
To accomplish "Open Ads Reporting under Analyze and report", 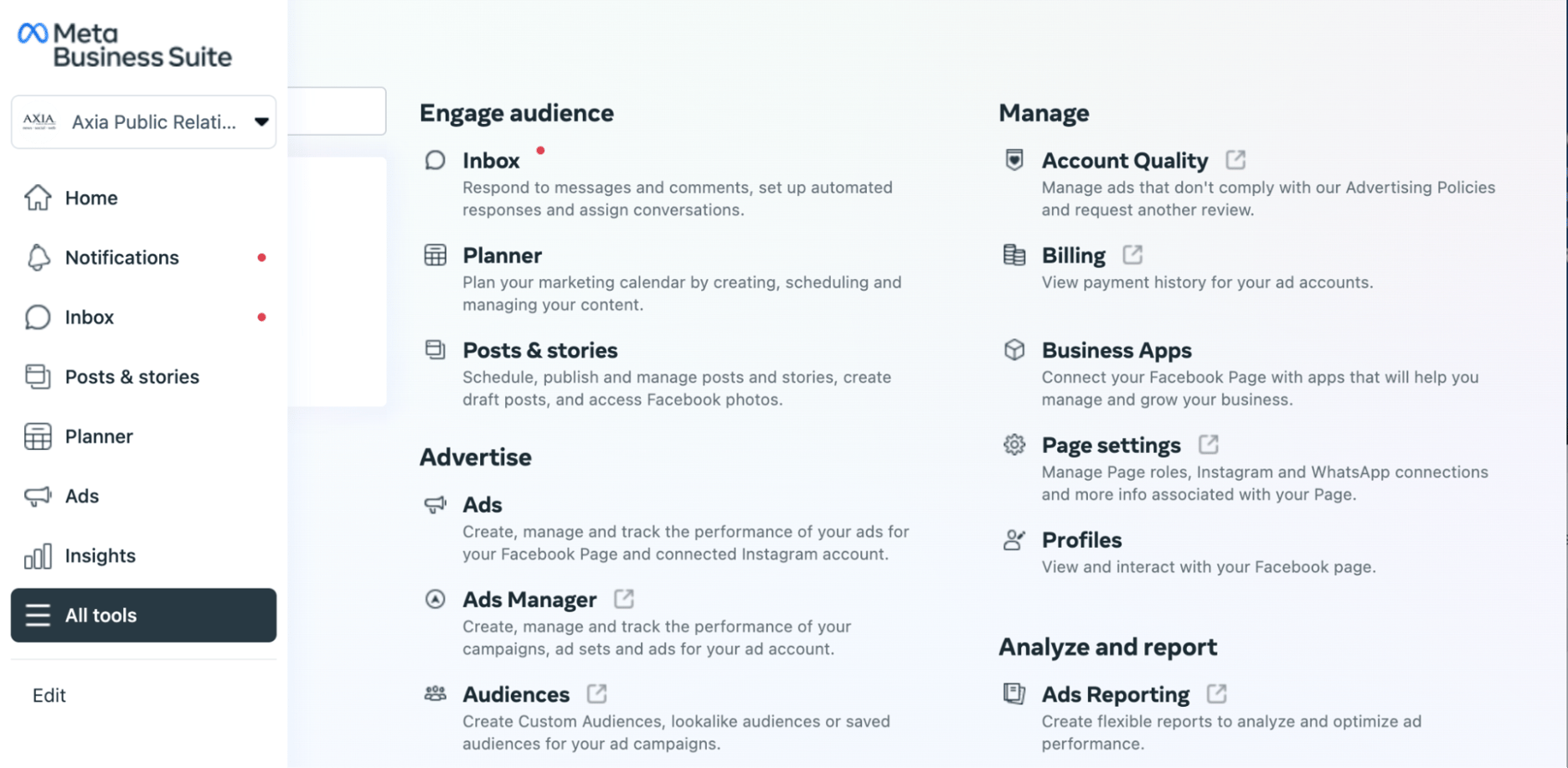I will click(x=1115, y=694).
